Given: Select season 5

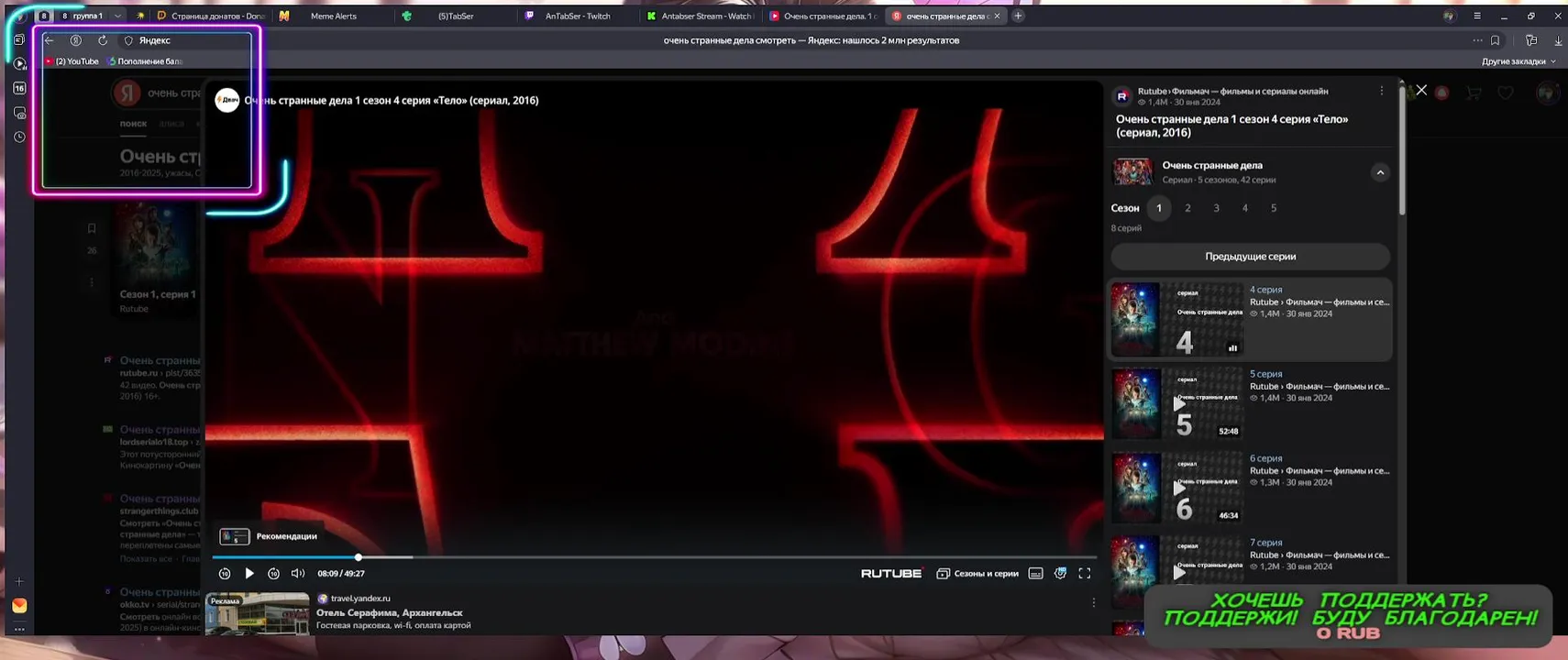Looking at the screenshot, I should point(1274,208).
